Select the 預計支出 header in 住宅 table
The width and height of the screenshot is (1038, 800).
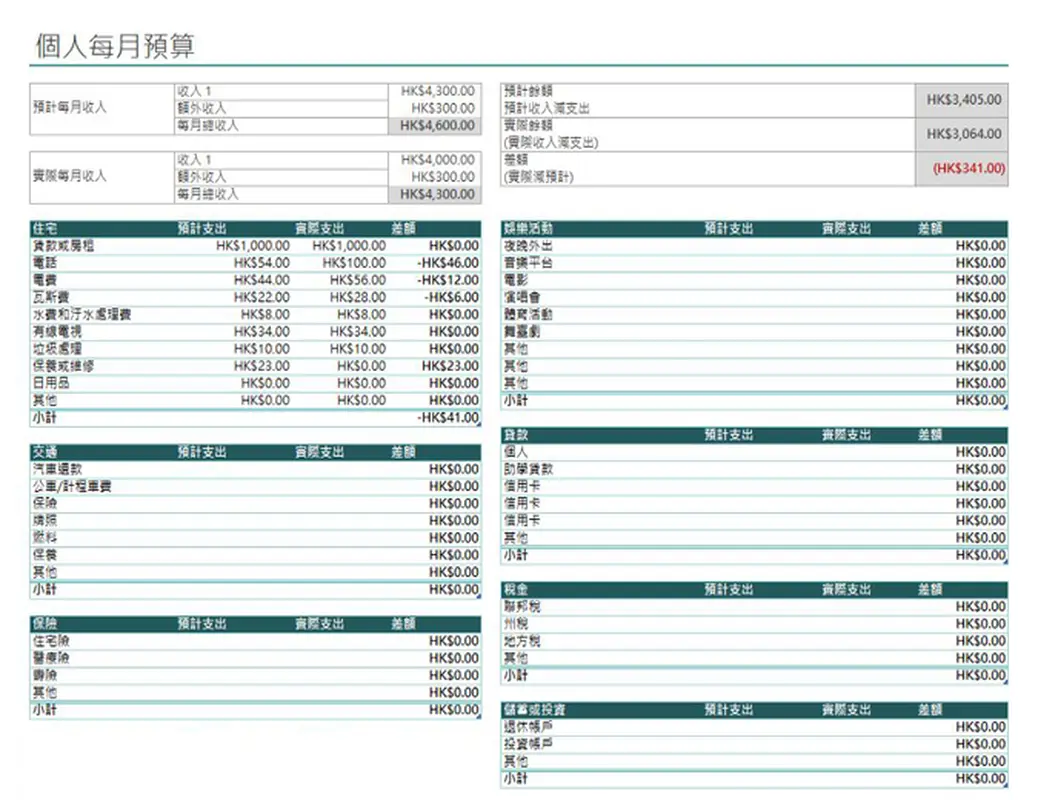[202, 228]
